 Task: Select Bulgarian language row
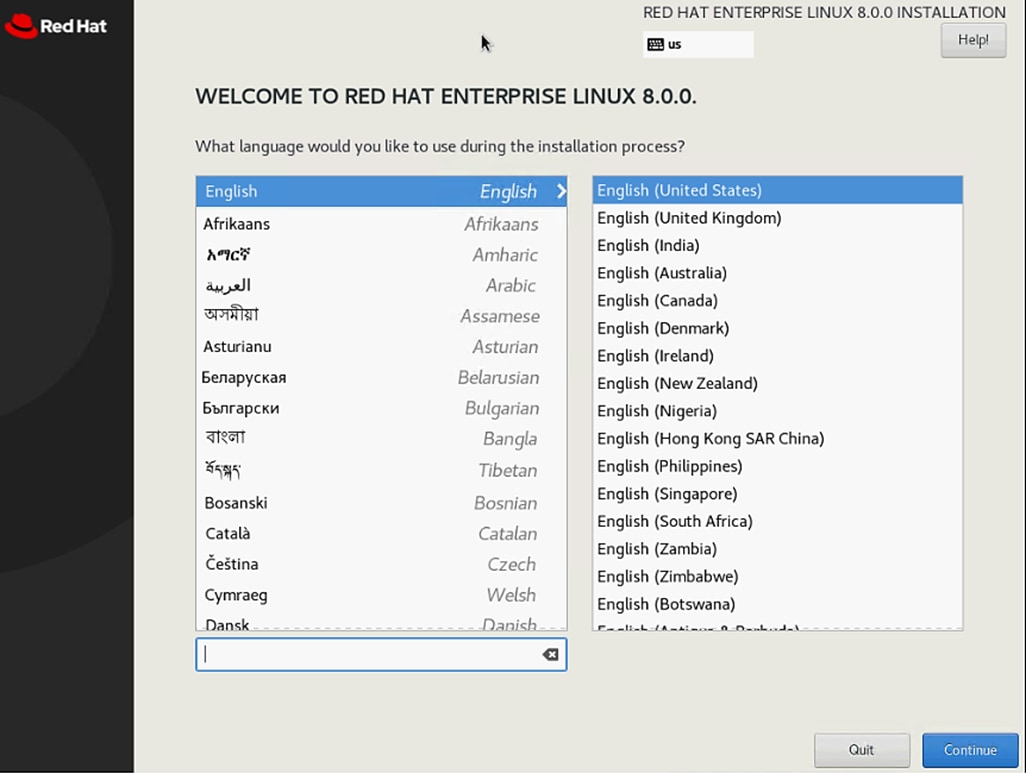[x=381, y=408]
